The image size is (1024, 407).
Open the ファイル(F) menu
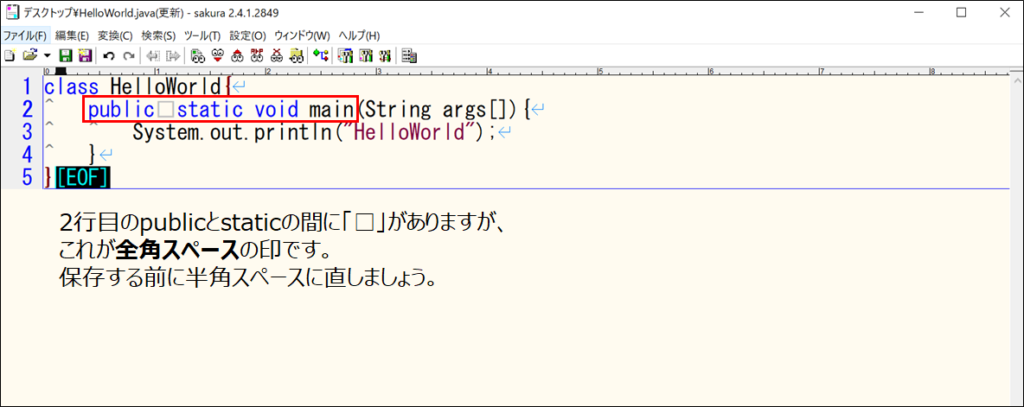25,35
